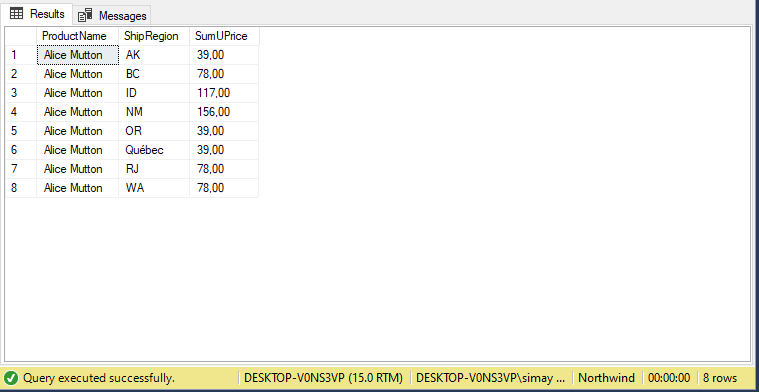Click Alice Mutton cell in Québec row
This screenshot has width=759, height=392.
(77, 150)
